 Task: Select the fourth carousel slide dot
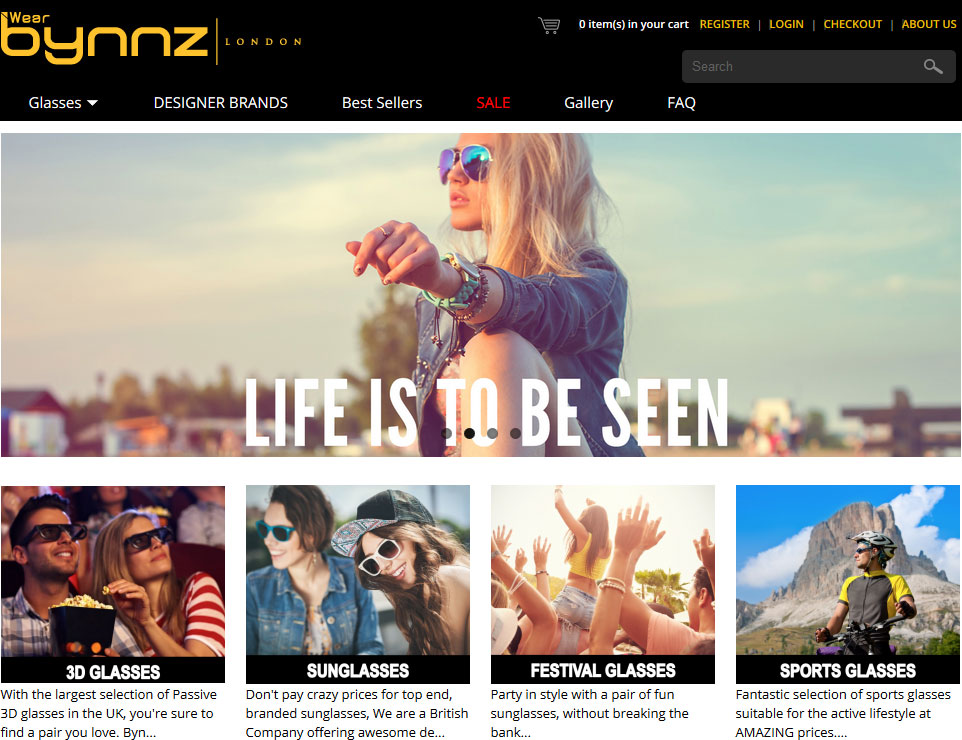515,433
